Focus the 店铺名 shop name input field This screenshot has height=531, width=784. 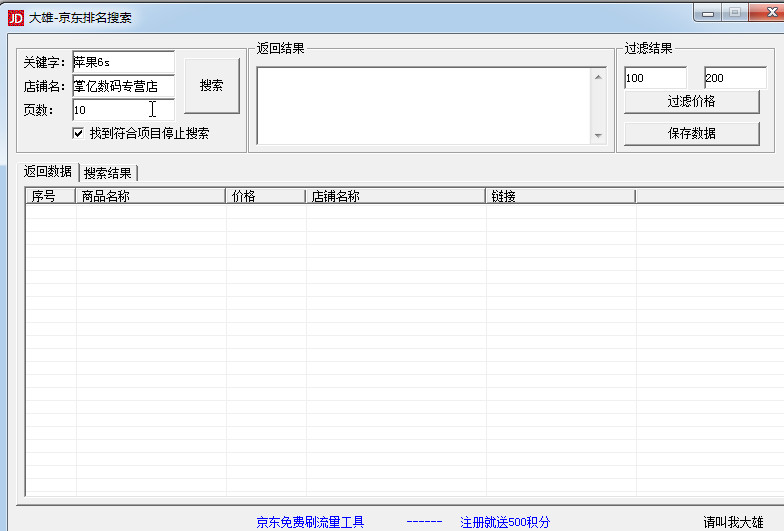[124, 86]
